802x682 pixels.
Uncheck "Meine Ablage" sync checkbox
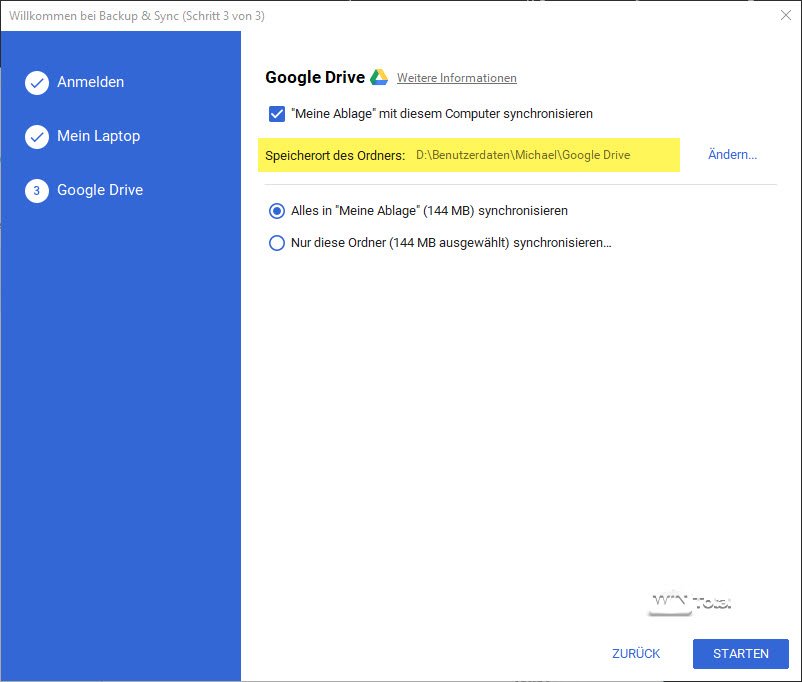tap(277, 114)
